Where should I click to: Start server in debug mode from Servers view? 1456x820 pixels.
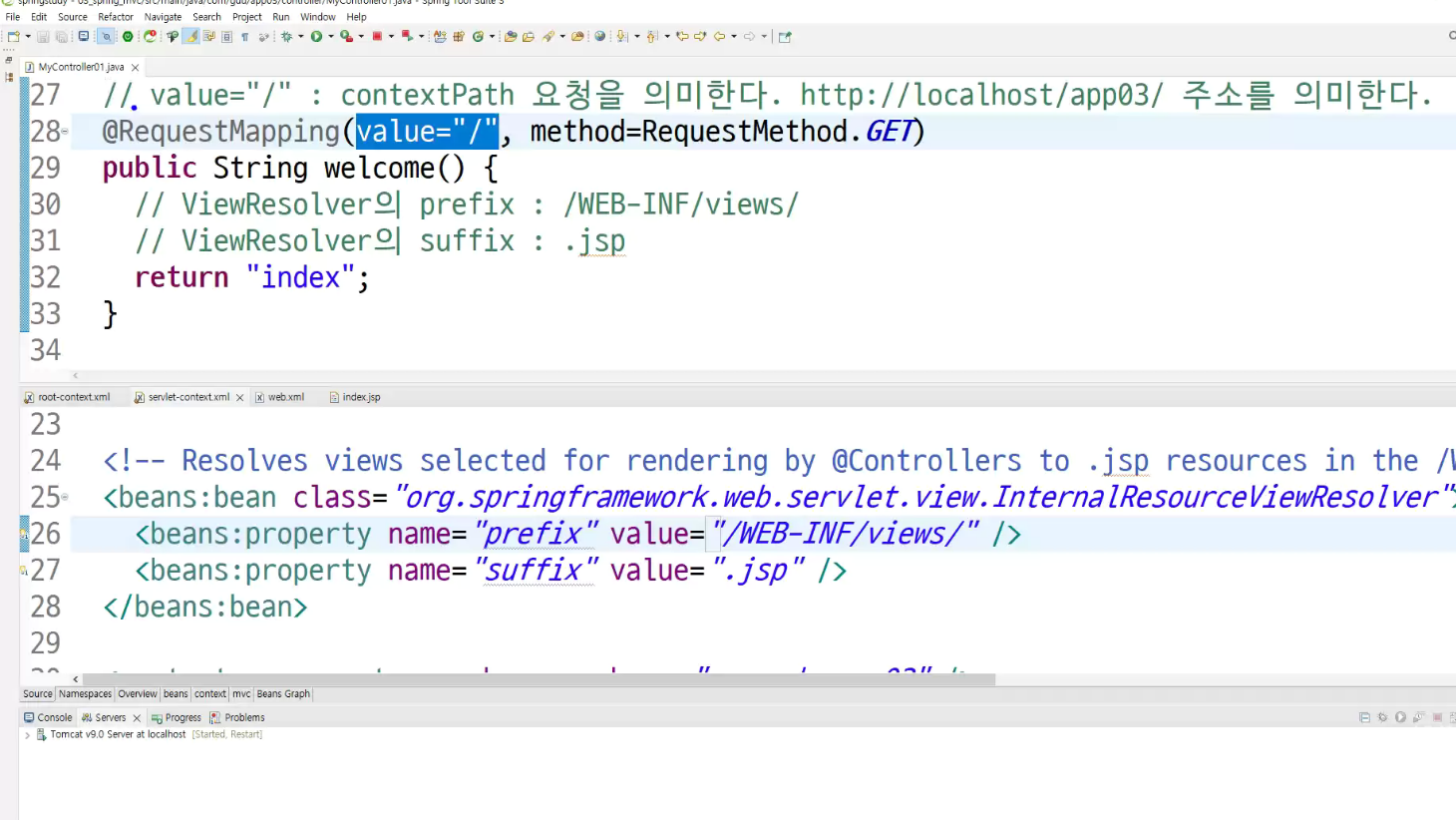(1382, 717)
